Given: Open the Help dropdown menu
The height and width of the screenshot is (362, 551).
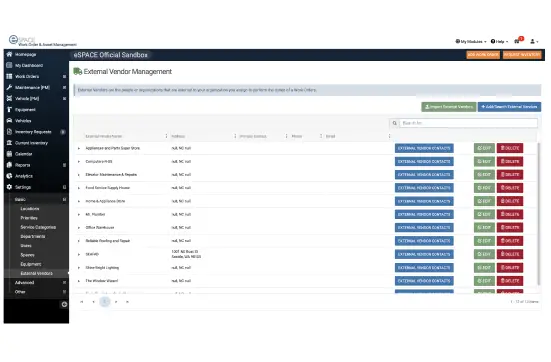Looking at the screenshot, I should point(499,41).
